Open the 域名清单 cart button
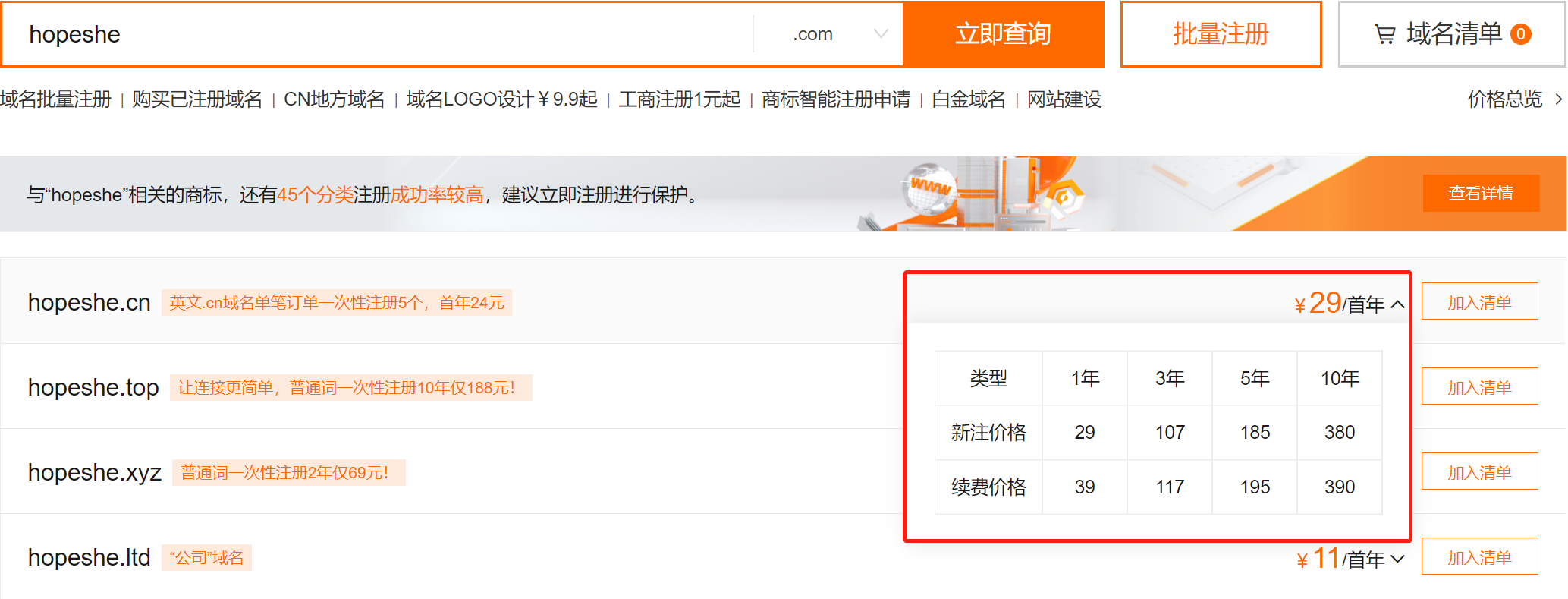The image size is (1568, 599). click(1452, 34)
